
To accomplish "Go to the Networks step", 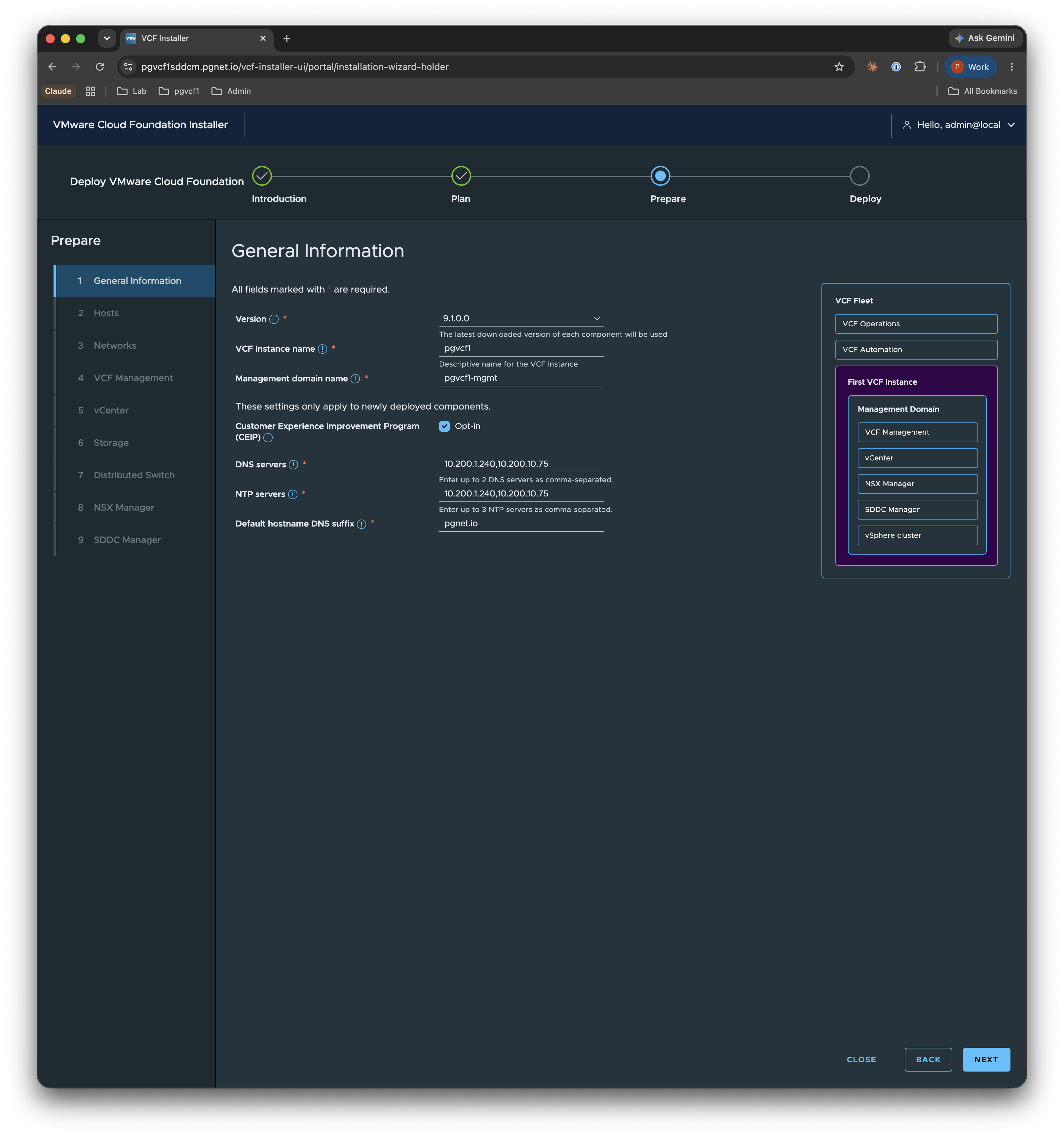I will [x=134, y=345].
